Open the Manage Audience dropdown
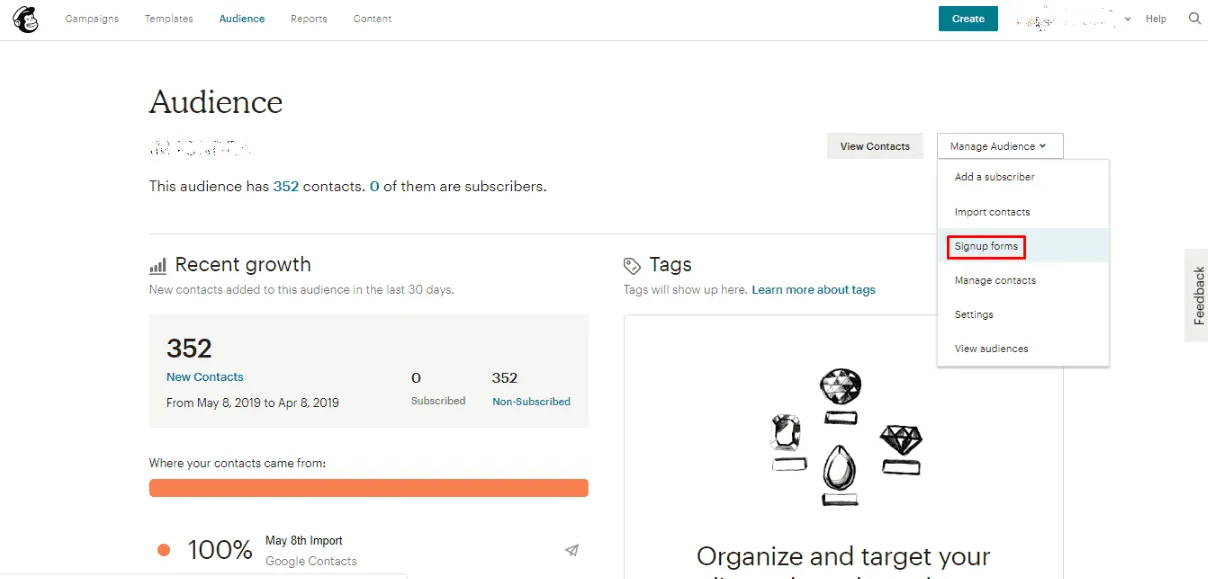 (x=998, y=145)
